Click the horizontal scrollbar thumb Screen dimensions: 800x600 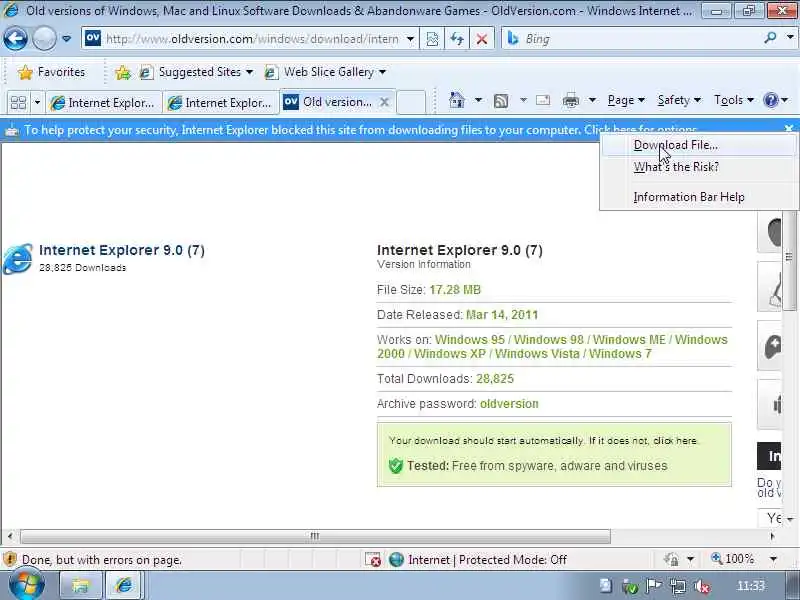[315, 536]
